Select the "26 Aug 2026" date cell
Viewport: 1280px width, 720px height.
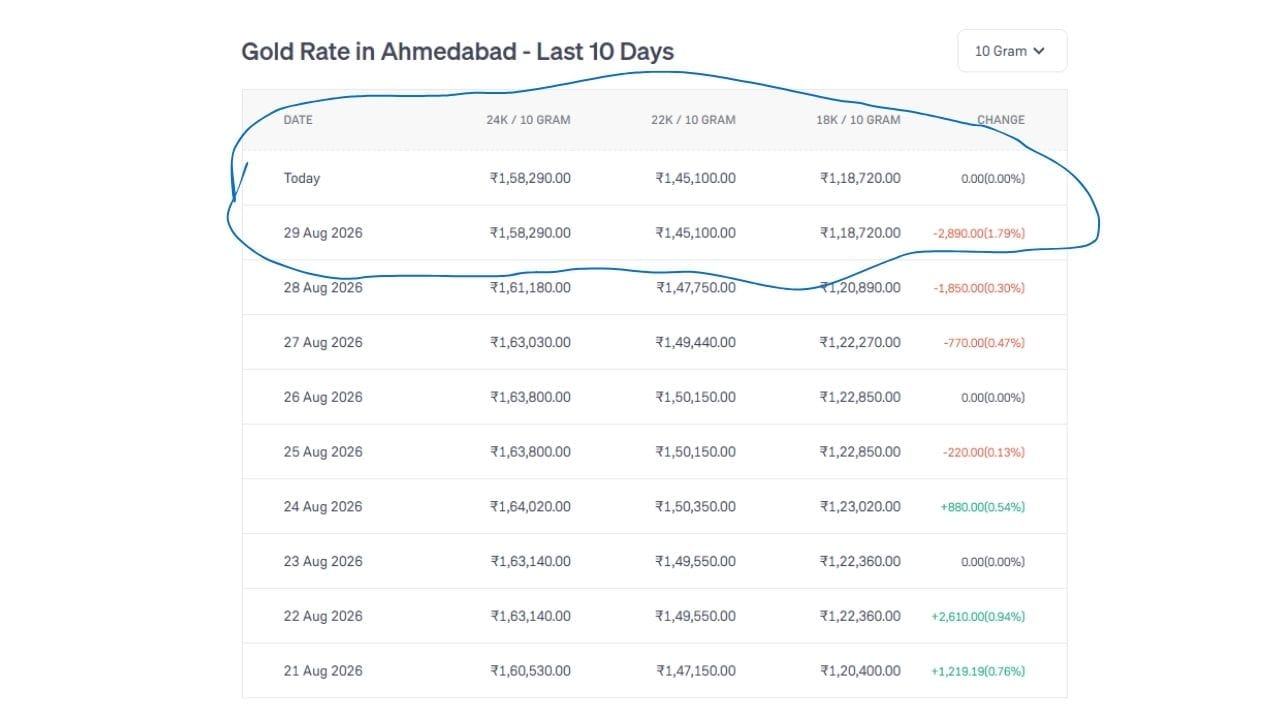pos(323,397)
